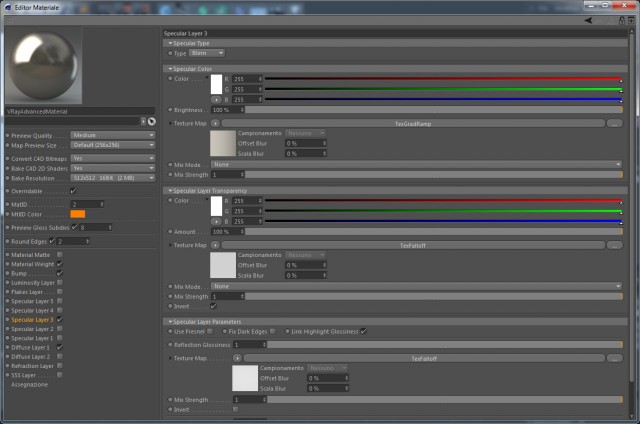Enable the Material Matte checkbox

point(60,255)
